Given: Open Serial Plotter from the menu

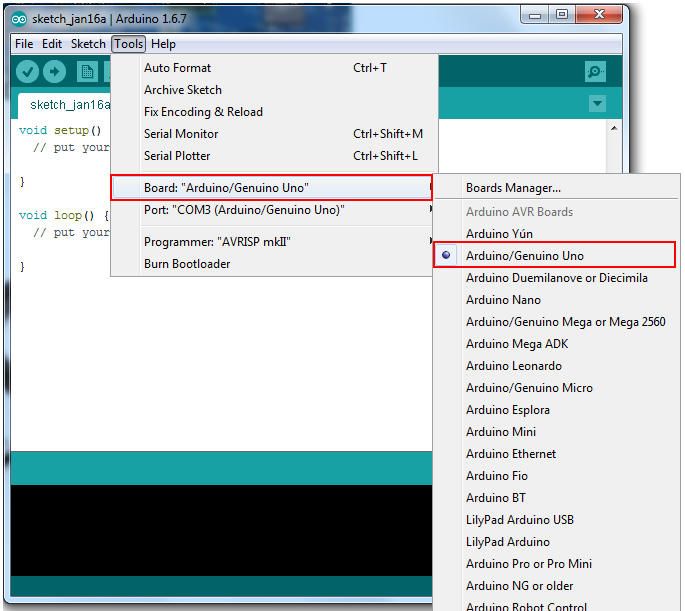Looking at the screenshot, I should pos(272,156).
